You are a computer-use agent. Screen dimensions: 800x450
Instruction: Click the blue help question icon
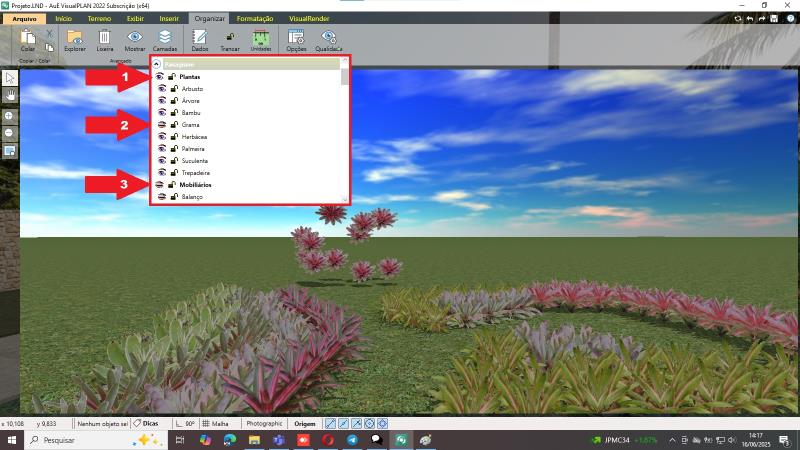[790, 18]
